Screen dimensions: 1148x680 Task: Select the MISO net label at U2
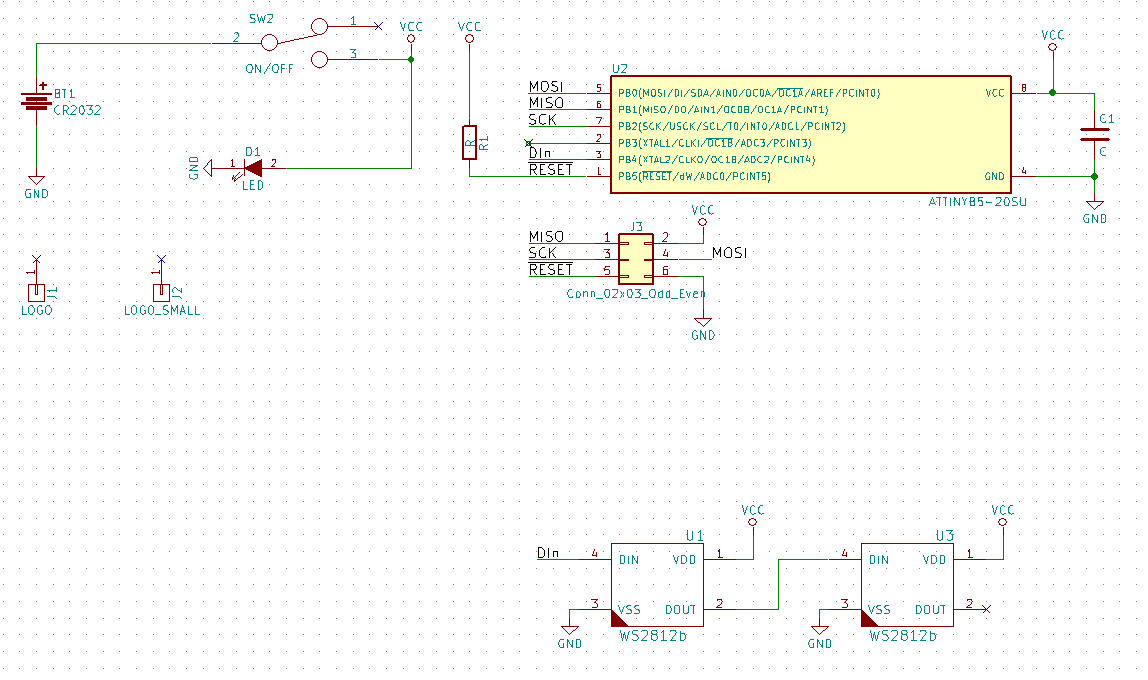point(546,103)
